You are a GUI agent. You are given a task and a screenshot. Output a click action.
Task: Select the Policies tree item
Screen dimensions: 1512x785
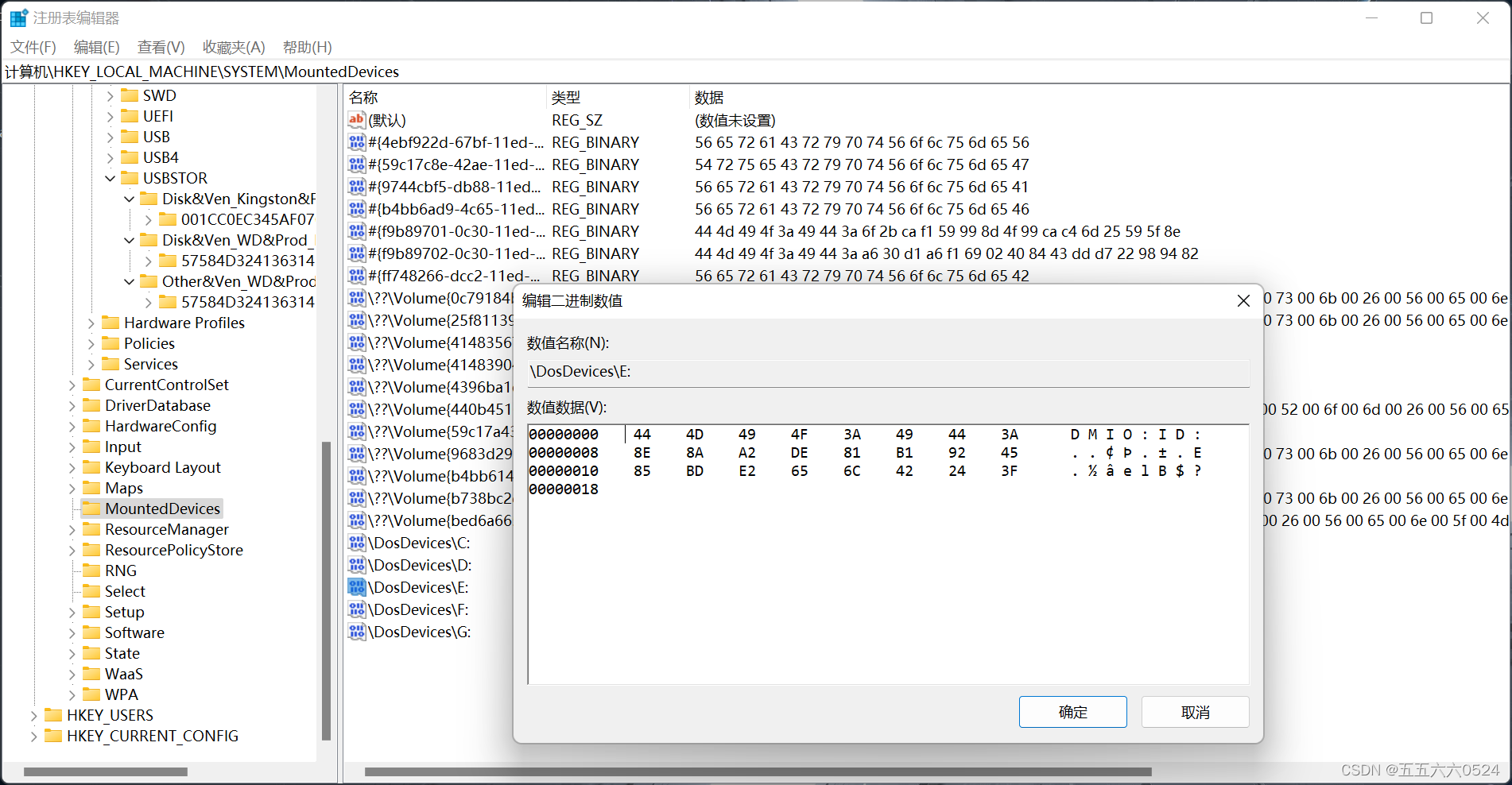pyautogui.click(x=149, y=343)
